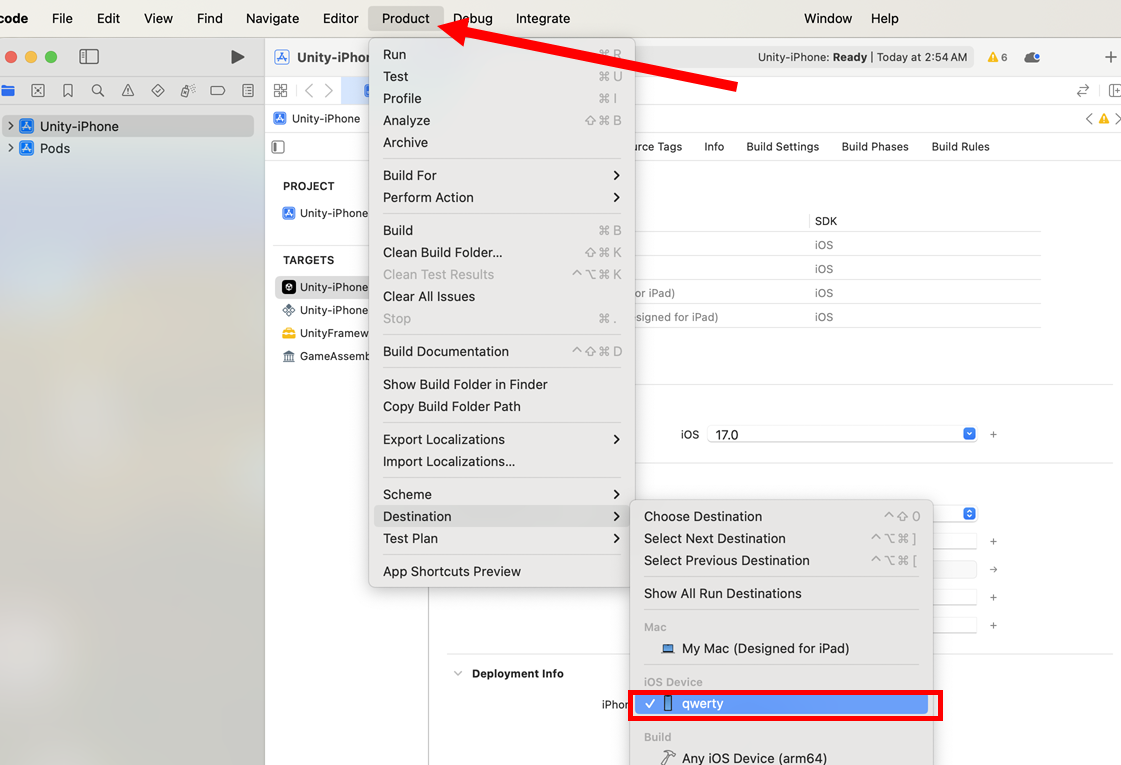The height and width of the screenshot is (765, 1121).
Task: Choose Archive from Product menu
Action: 500,142
